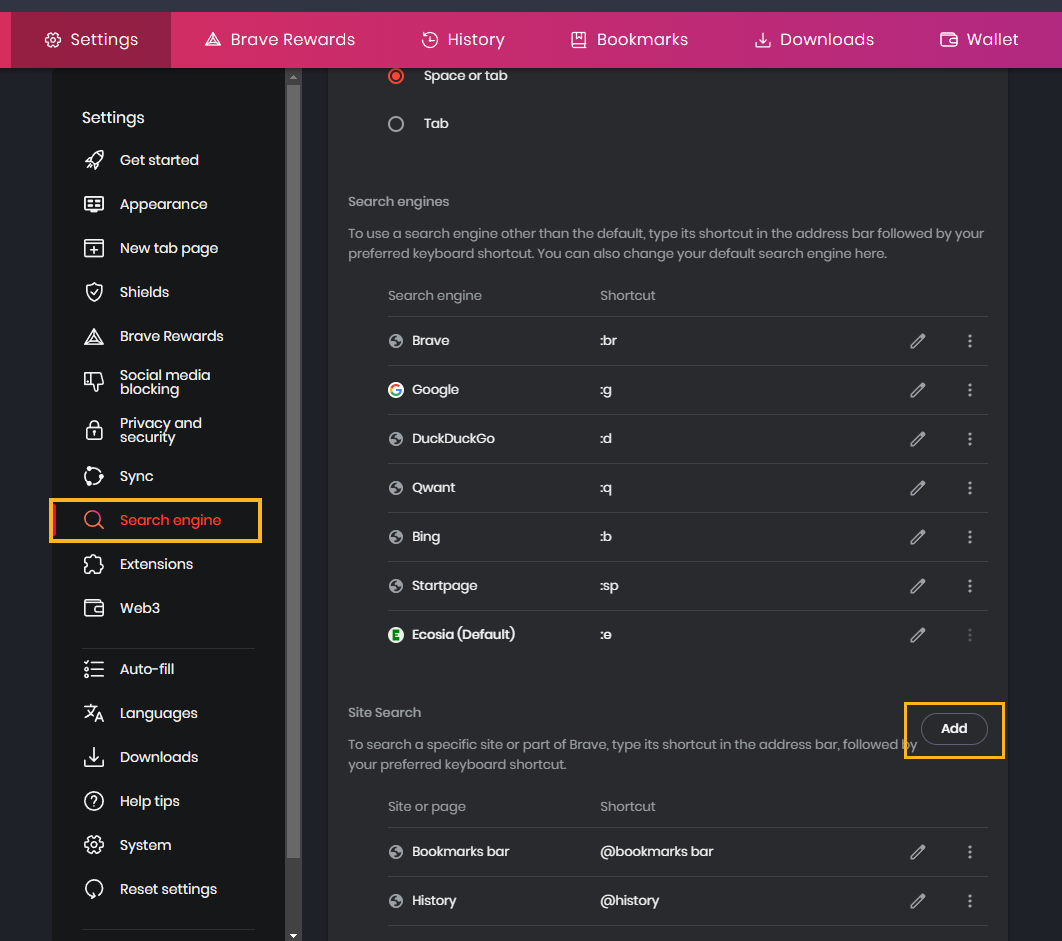This screenshot has width=1062, height=941.
Task: Edit the Qwant search engine entry
Action: tap(917, 488)
